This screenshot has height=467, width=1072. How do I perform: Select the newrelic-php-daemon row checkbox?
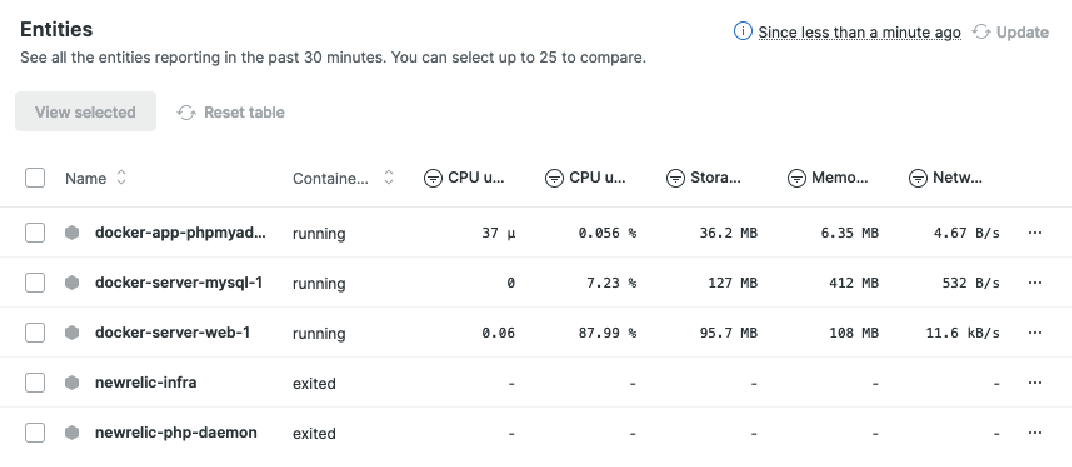[x=35, y=433]
